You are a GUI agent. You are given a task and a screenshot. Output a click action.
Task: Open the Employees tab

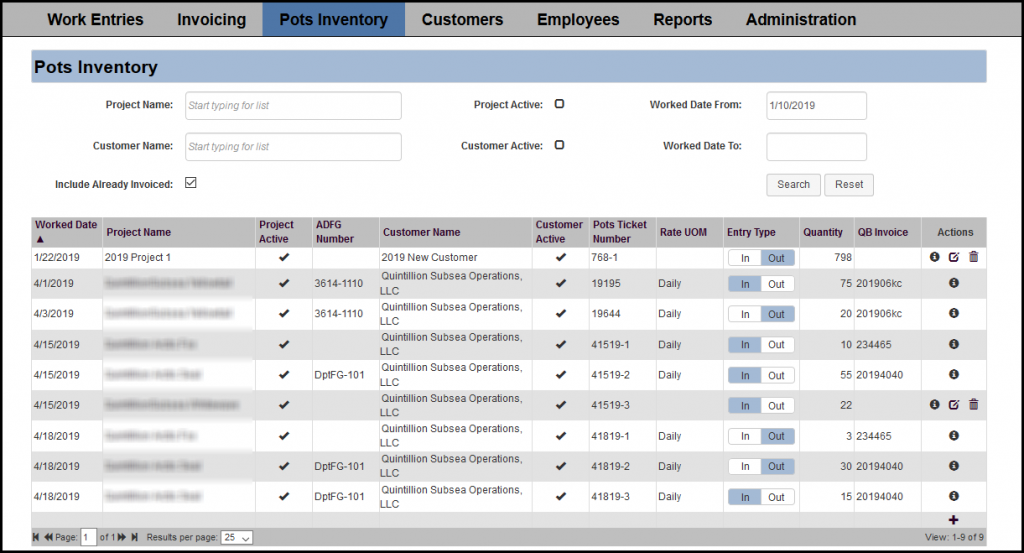[578, 20]
